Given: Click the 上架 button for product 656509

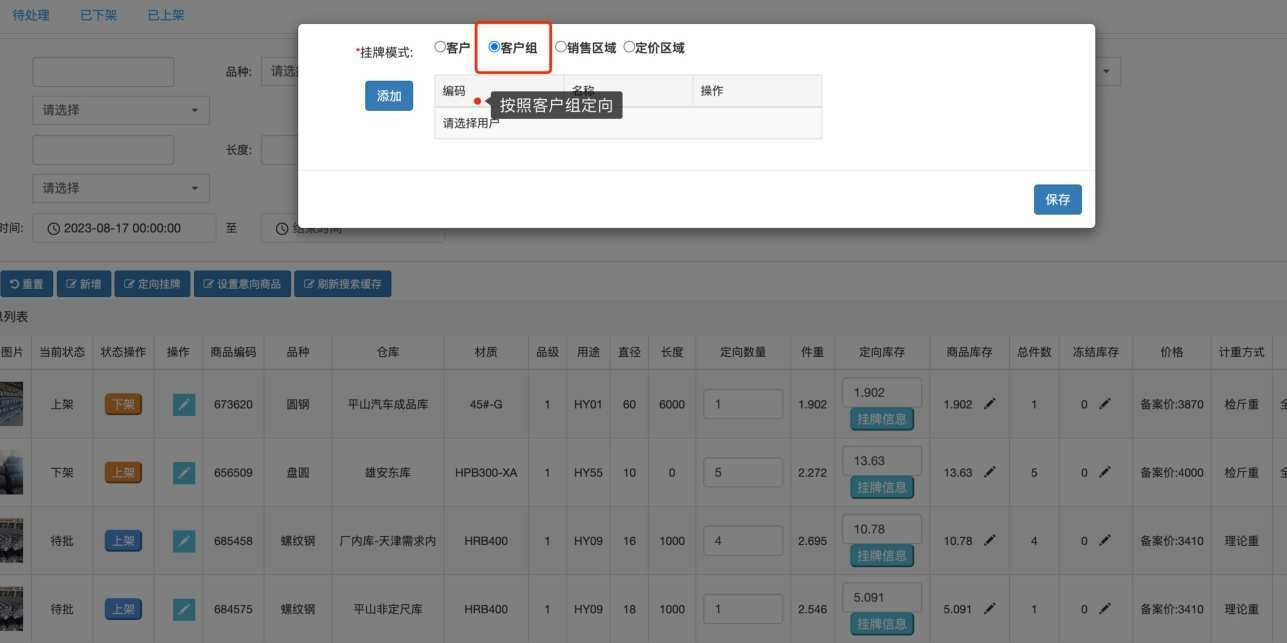Looking at the screenshot, I should 123,473.
